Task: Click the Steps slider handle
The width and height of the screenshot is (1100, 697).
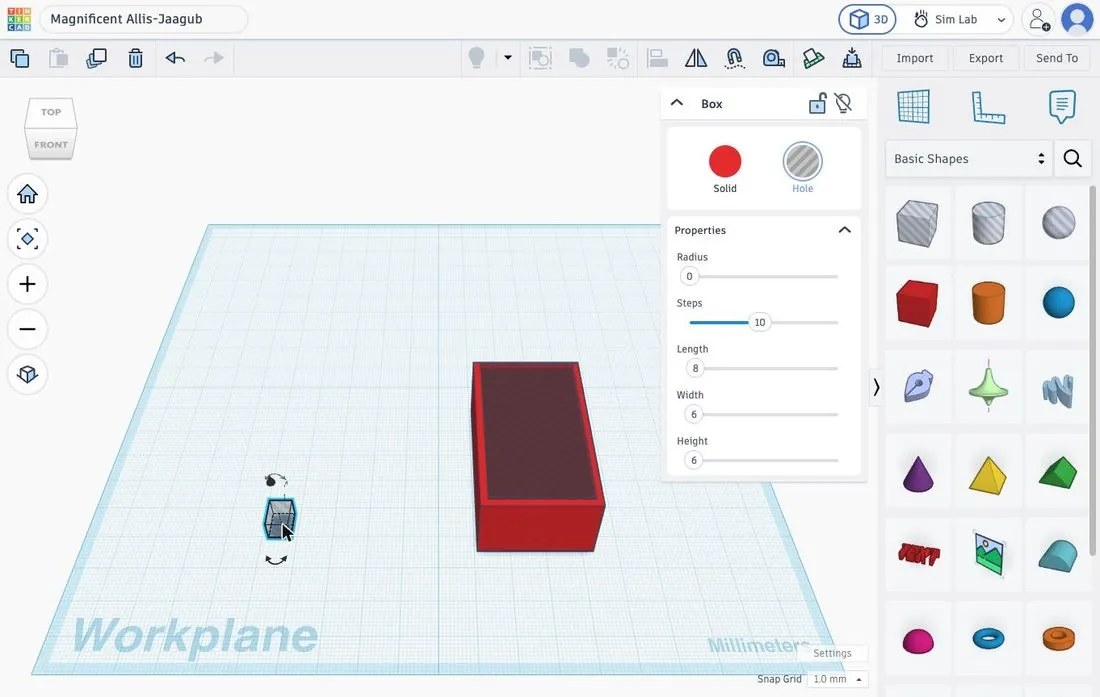Action: pos(760,323)
